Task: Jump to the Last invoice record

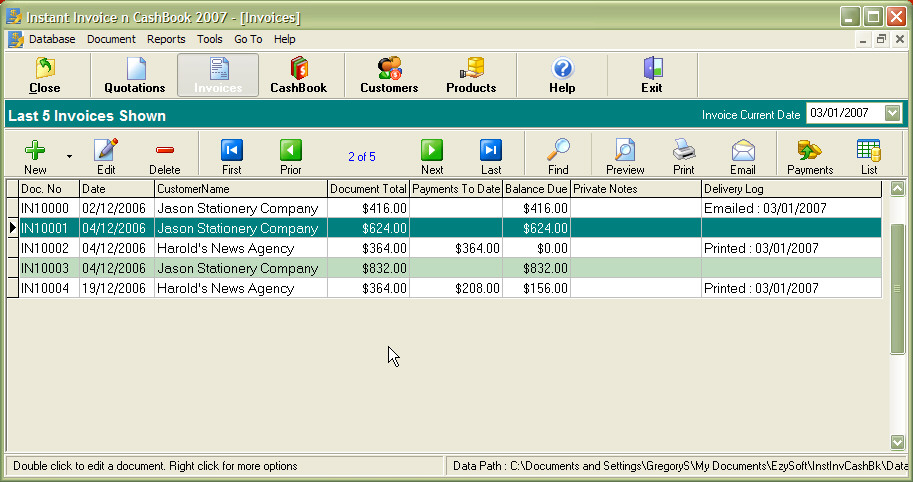Action: point(491,157)
